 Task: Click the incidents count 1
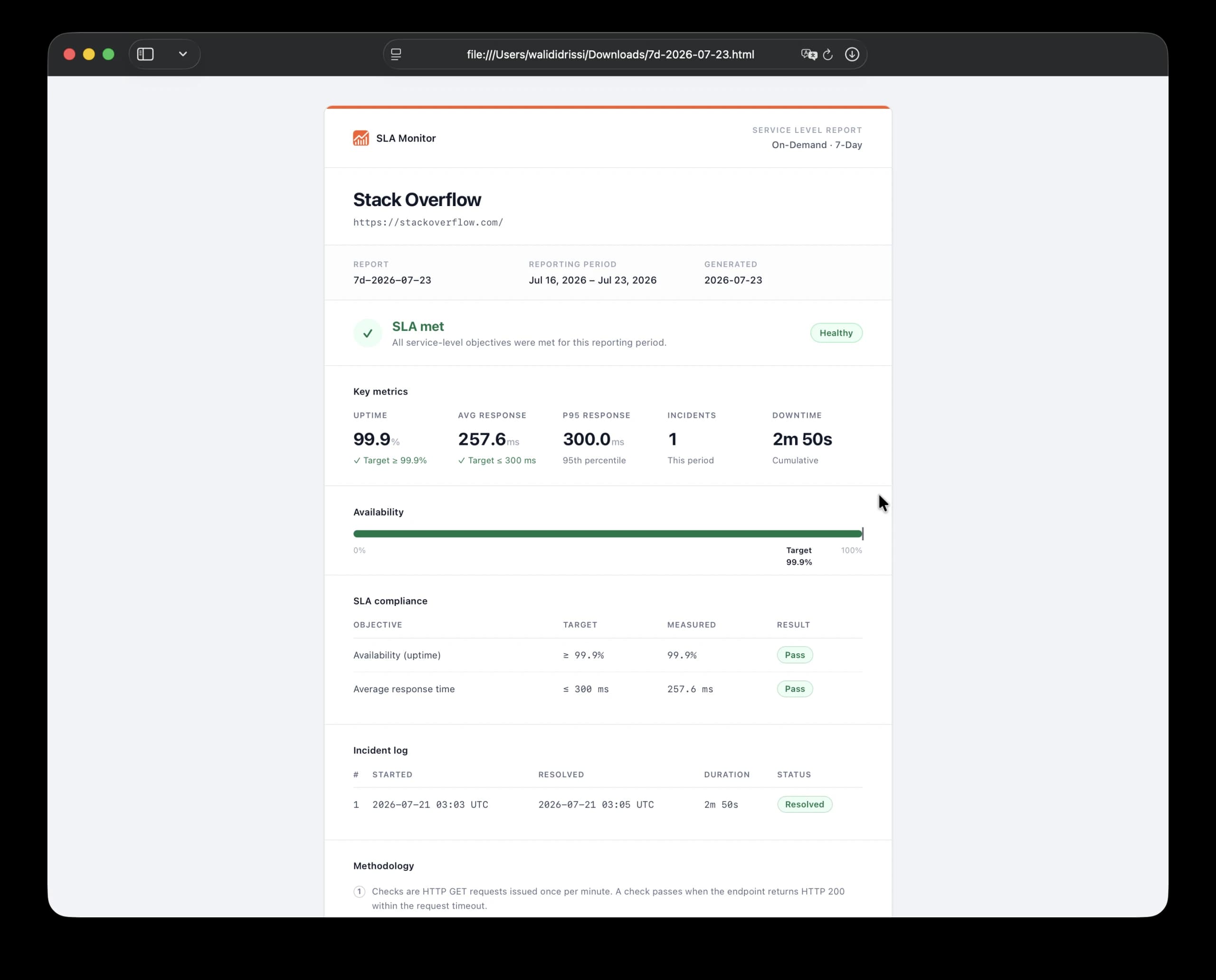tap(672, 439)
